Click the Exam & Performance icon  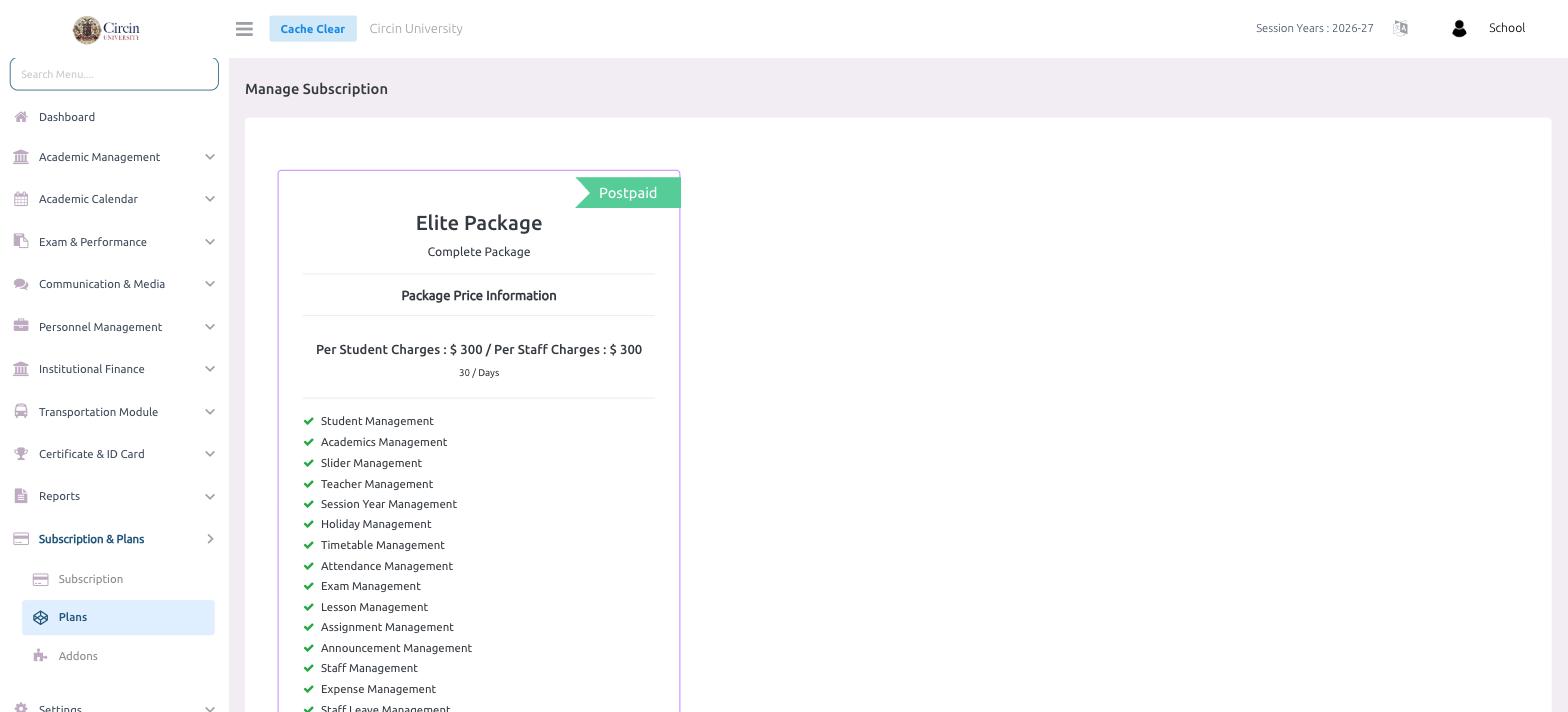click(21, 242)
